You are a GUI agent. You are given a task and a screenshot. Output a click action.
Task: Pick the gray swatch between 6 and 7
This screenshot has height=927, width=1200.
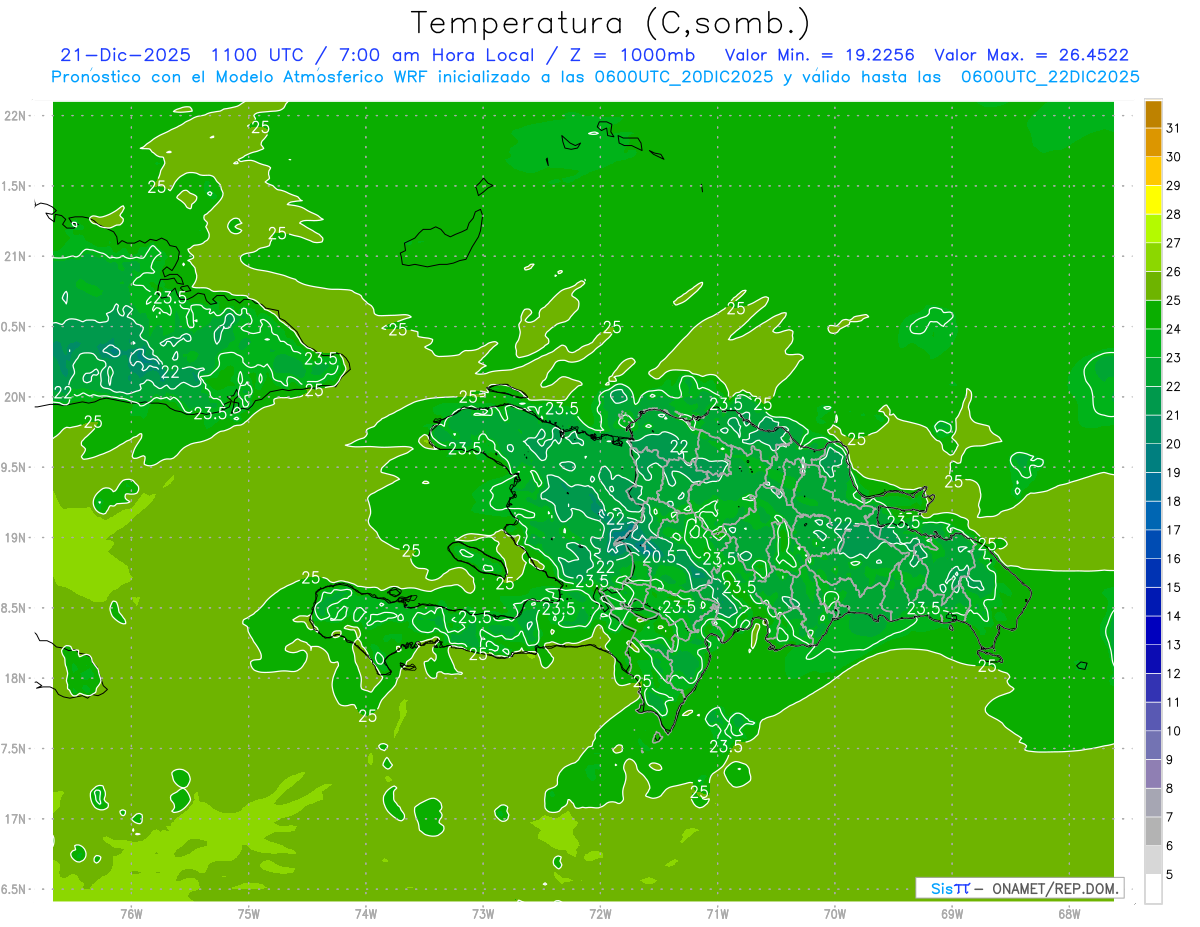click(x=1153, y=832)
